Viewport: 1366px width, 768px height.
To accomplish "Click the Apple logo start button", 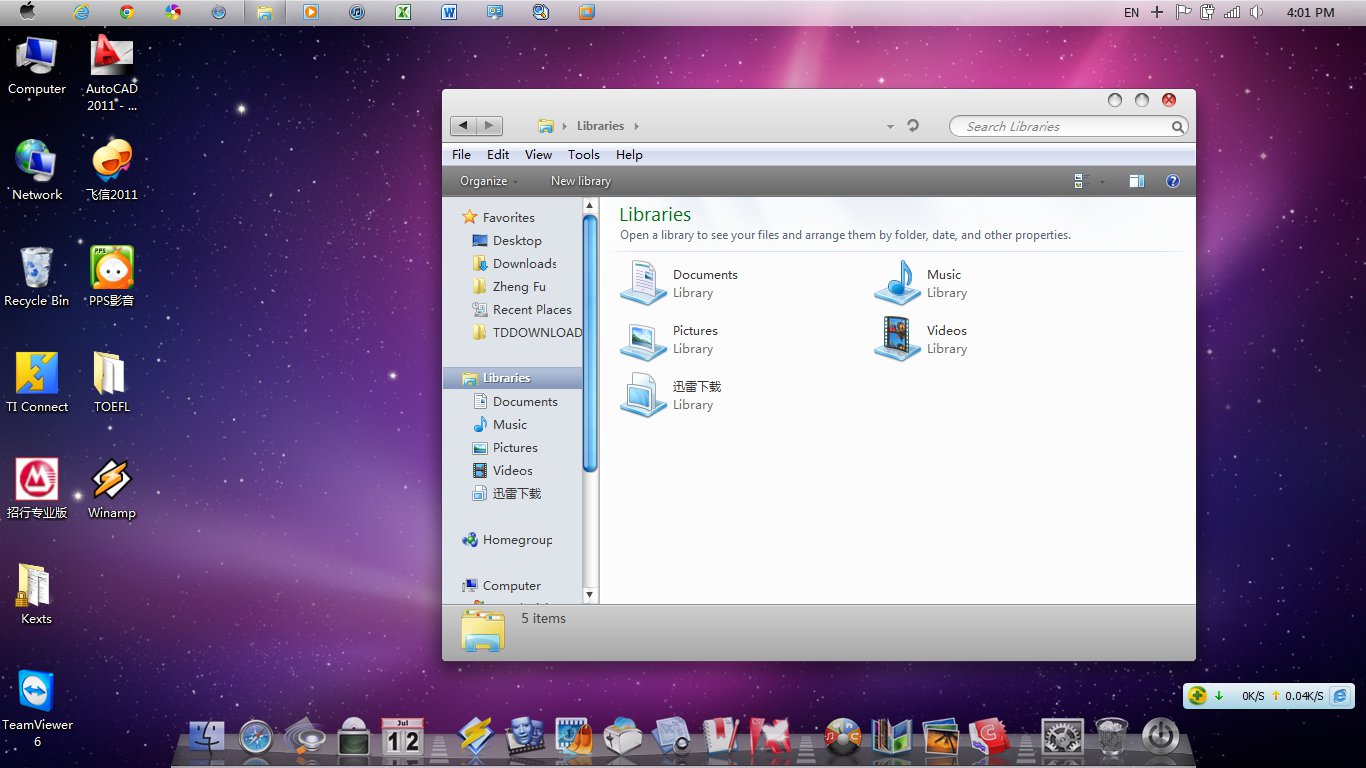I will pos(27,11).
